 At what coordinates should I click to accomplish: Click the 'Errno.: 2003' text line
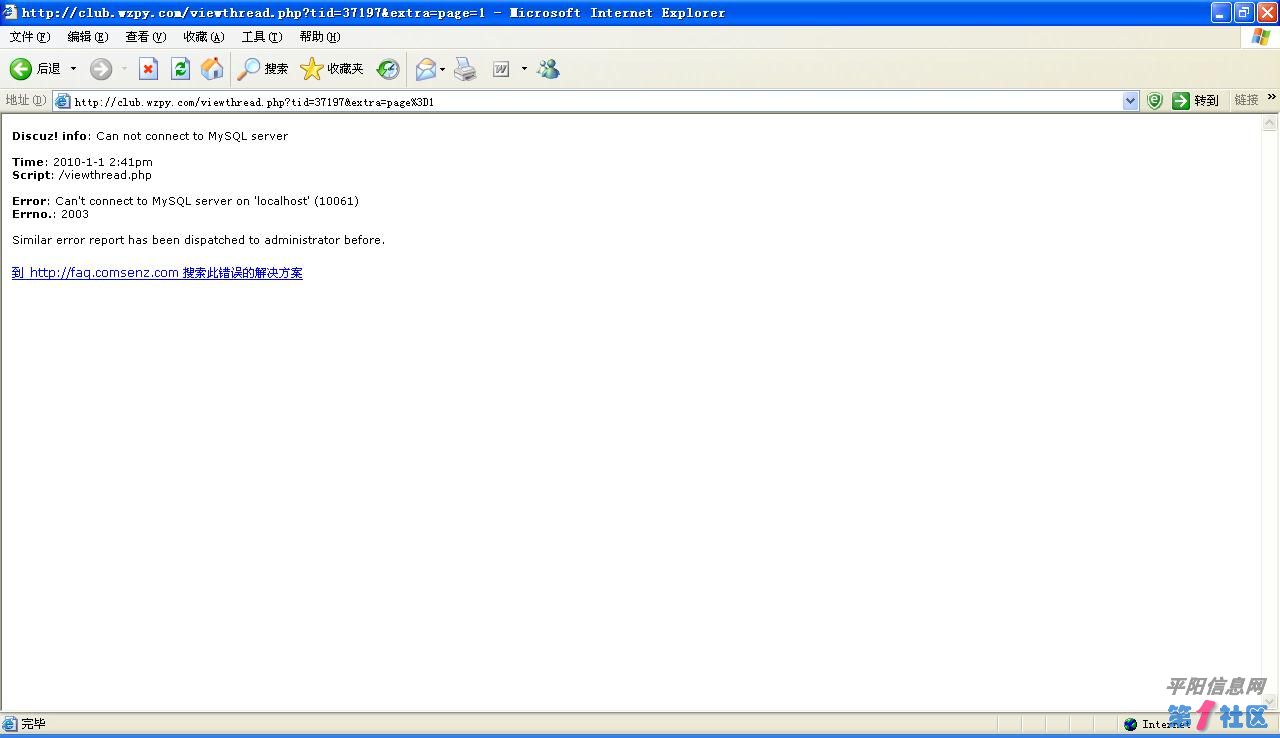pyautogui.click(x=50, y=214)
